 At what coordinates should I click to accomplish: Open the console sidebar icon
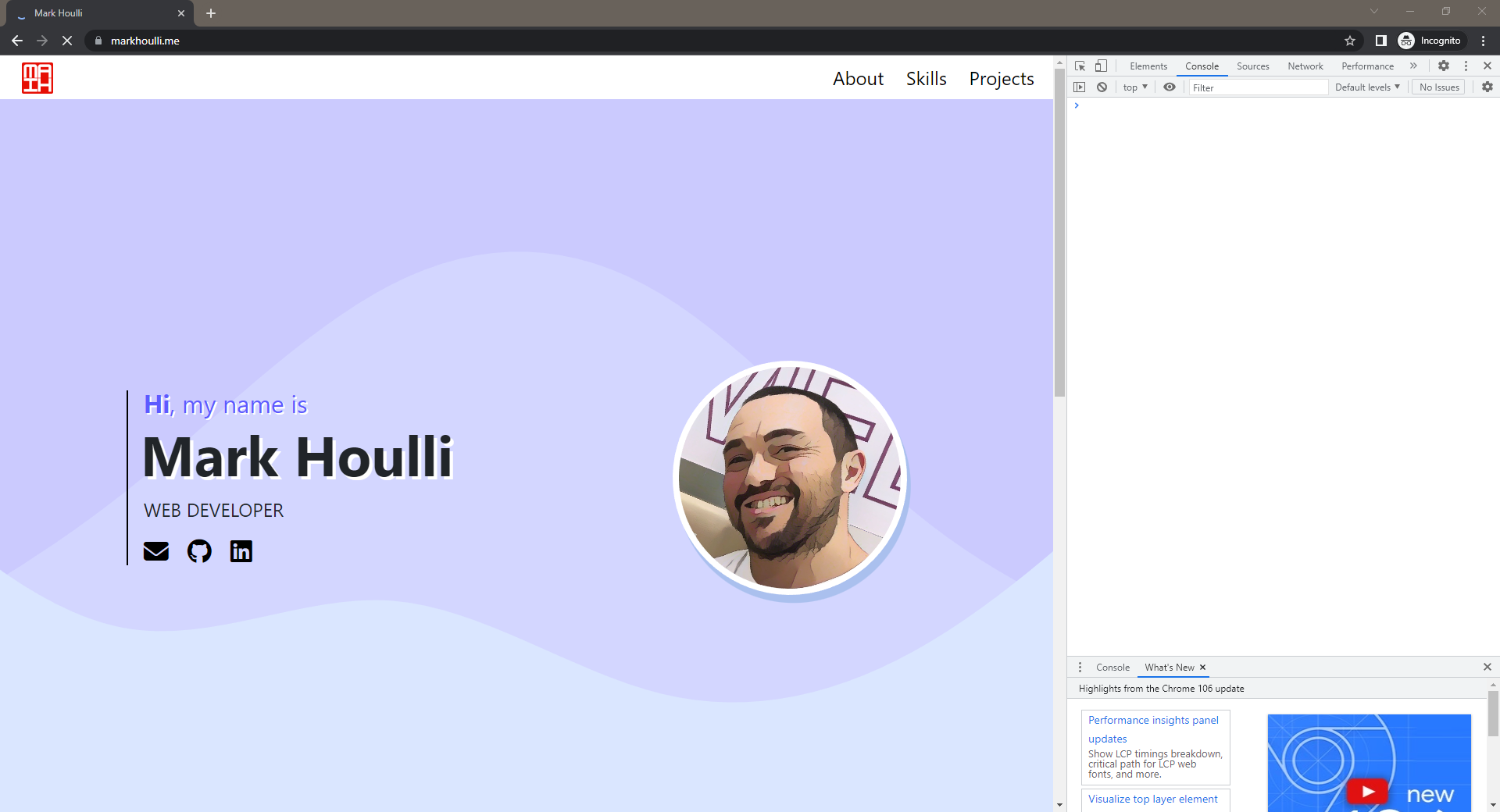pos(1080,87)
